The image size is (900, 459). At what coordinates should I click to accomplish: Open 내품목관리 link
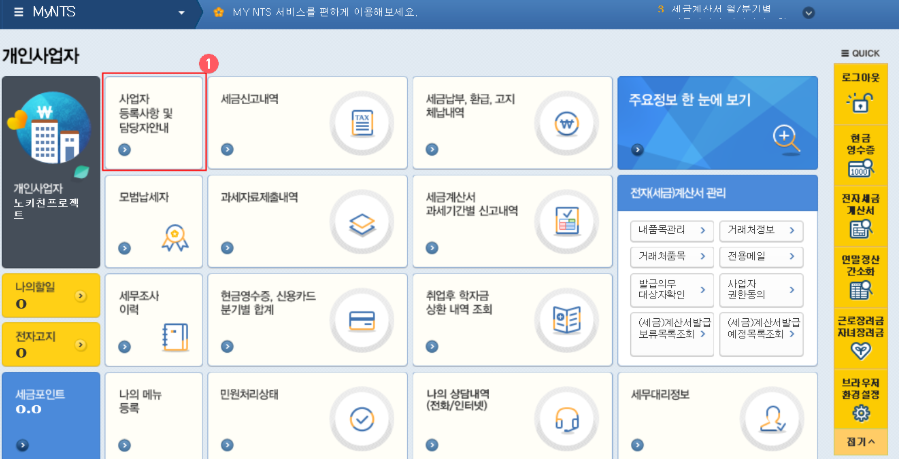coord(672,230)
